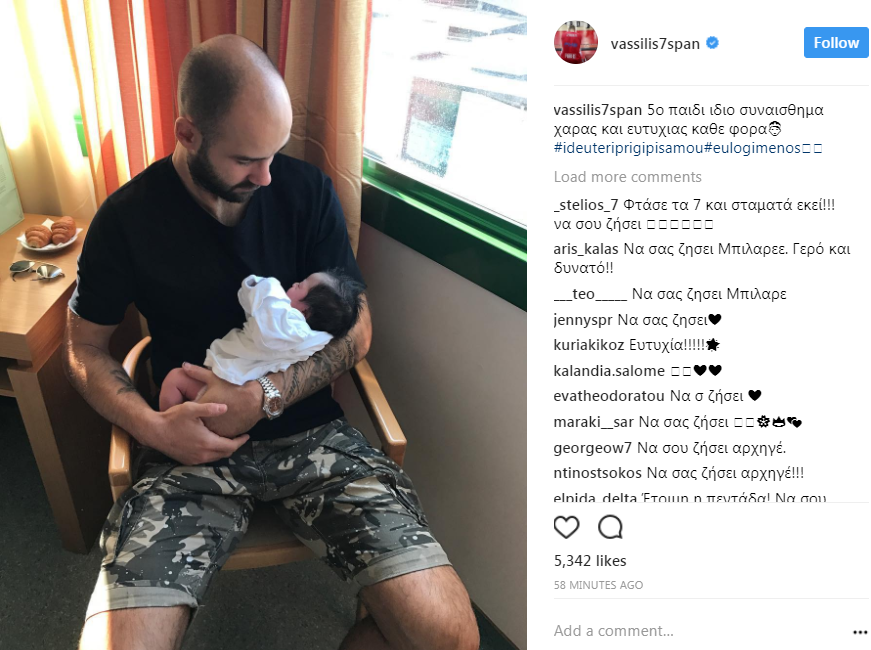View the 5,342 likes list

[590, 561]
